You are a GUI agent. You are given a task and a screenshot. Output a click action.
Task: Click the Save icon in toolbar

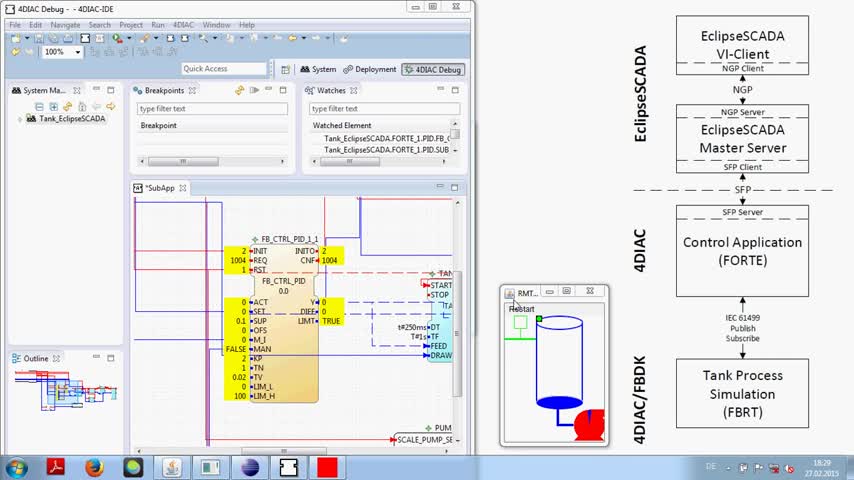coord(39,38)
